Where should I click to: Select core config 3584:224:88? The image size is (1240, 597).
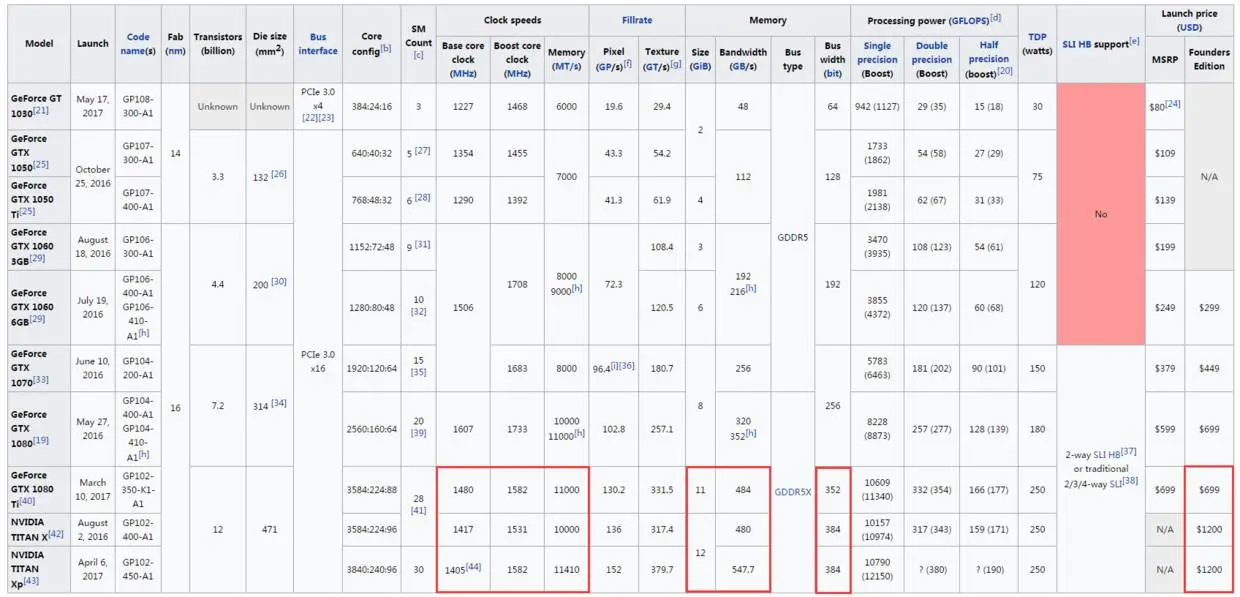tap(371, 490)
